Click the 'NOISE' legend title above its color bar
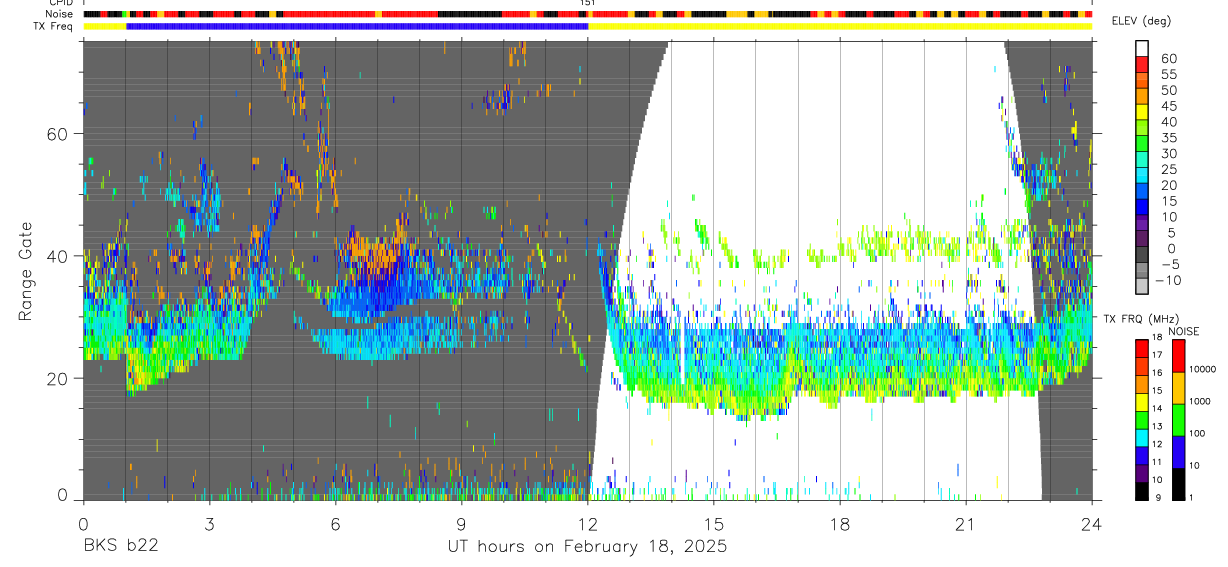 click(x=1183, y=331)
